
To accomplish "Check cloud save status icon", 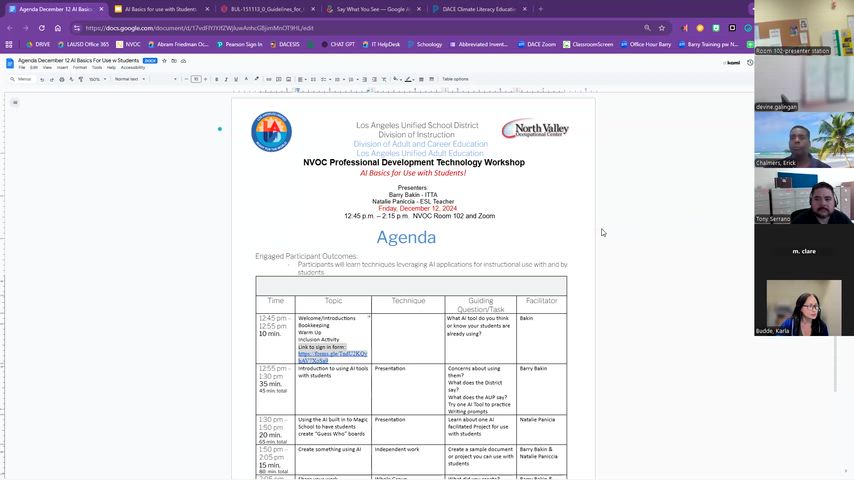I will pyautogui.click(x=183, y=60).
